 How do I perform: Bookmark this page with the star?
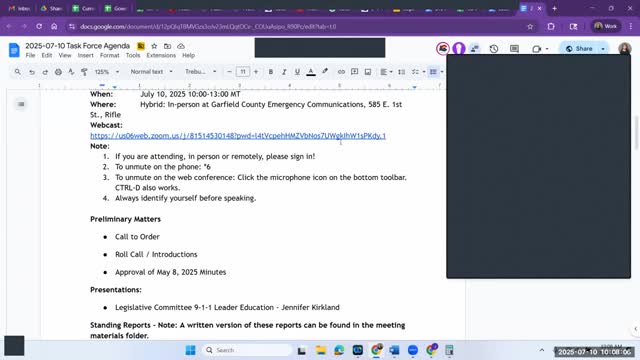(x=530, y=27)
